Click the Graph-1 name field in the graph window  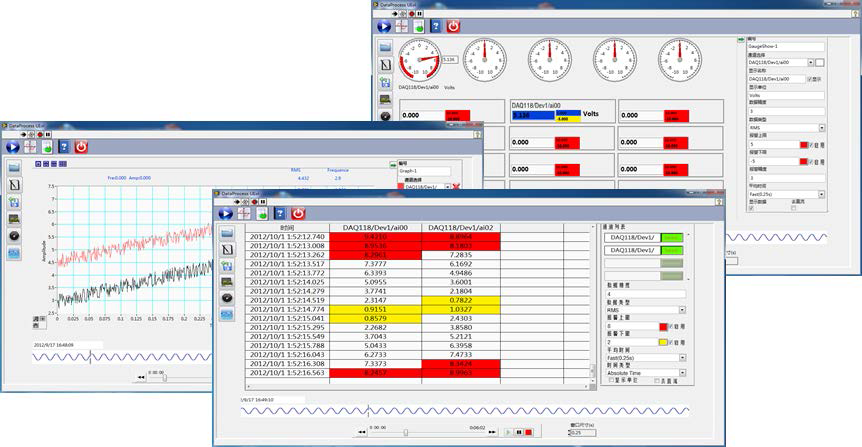424,171
